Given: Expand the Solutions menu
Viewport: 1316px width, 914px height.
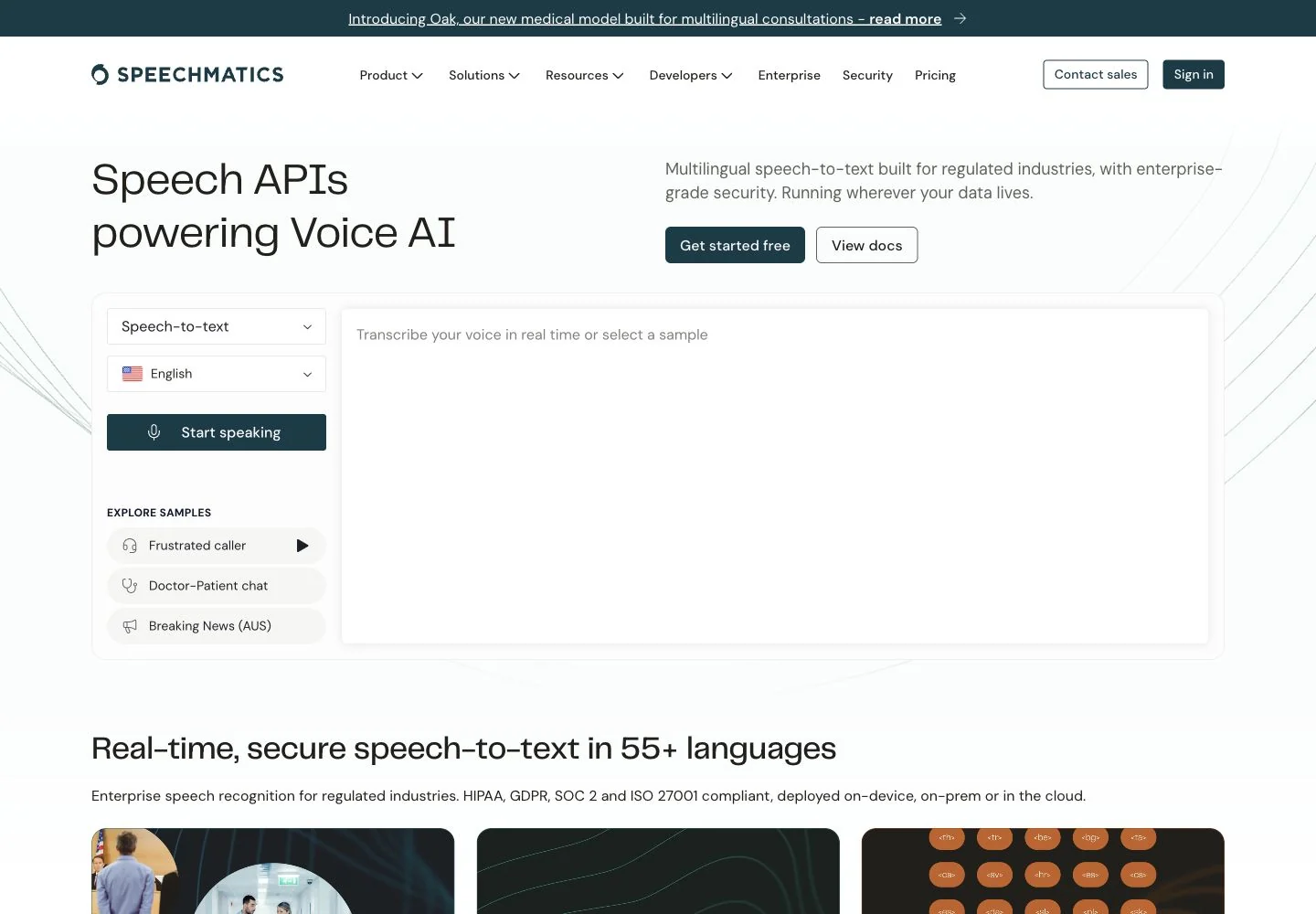Looking at the screenshot, I should click(x=484, y=75).
